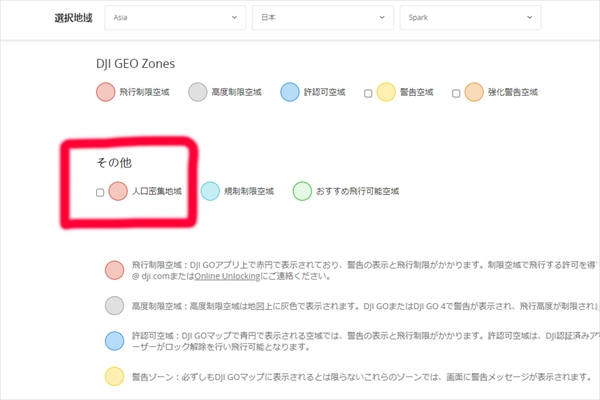Open the 日本 country dropdown
This screenshot has height=400, width=600.
coord(323,18)
